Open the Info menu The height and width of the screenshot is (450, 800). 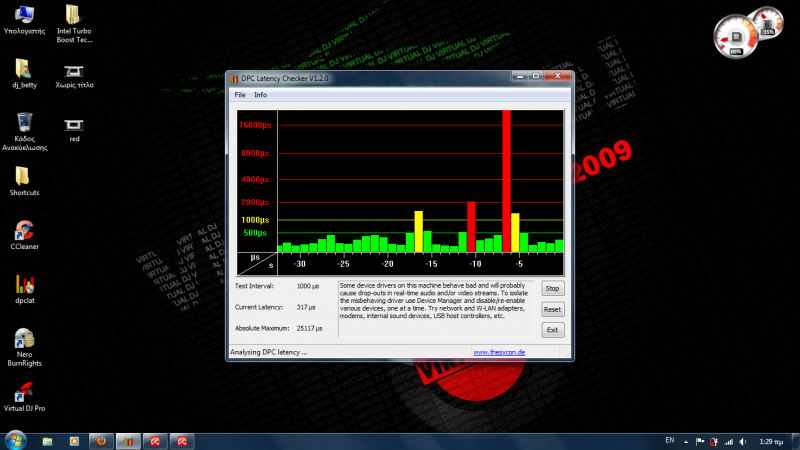[260, 95]
